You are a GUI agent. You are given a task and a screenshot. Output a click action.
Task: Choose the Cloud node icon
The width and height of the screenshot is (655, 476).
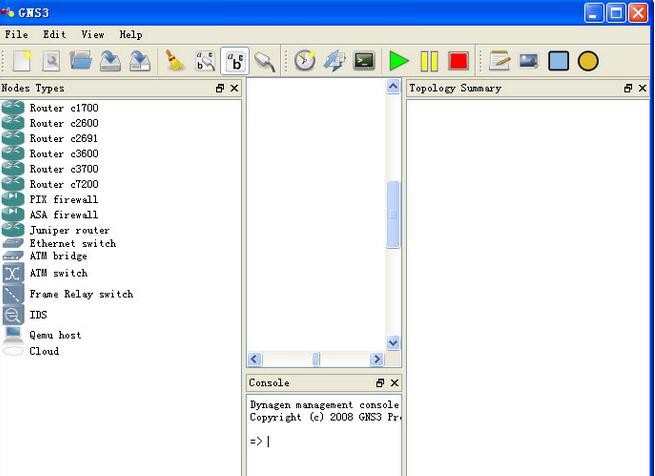point(13,351)
